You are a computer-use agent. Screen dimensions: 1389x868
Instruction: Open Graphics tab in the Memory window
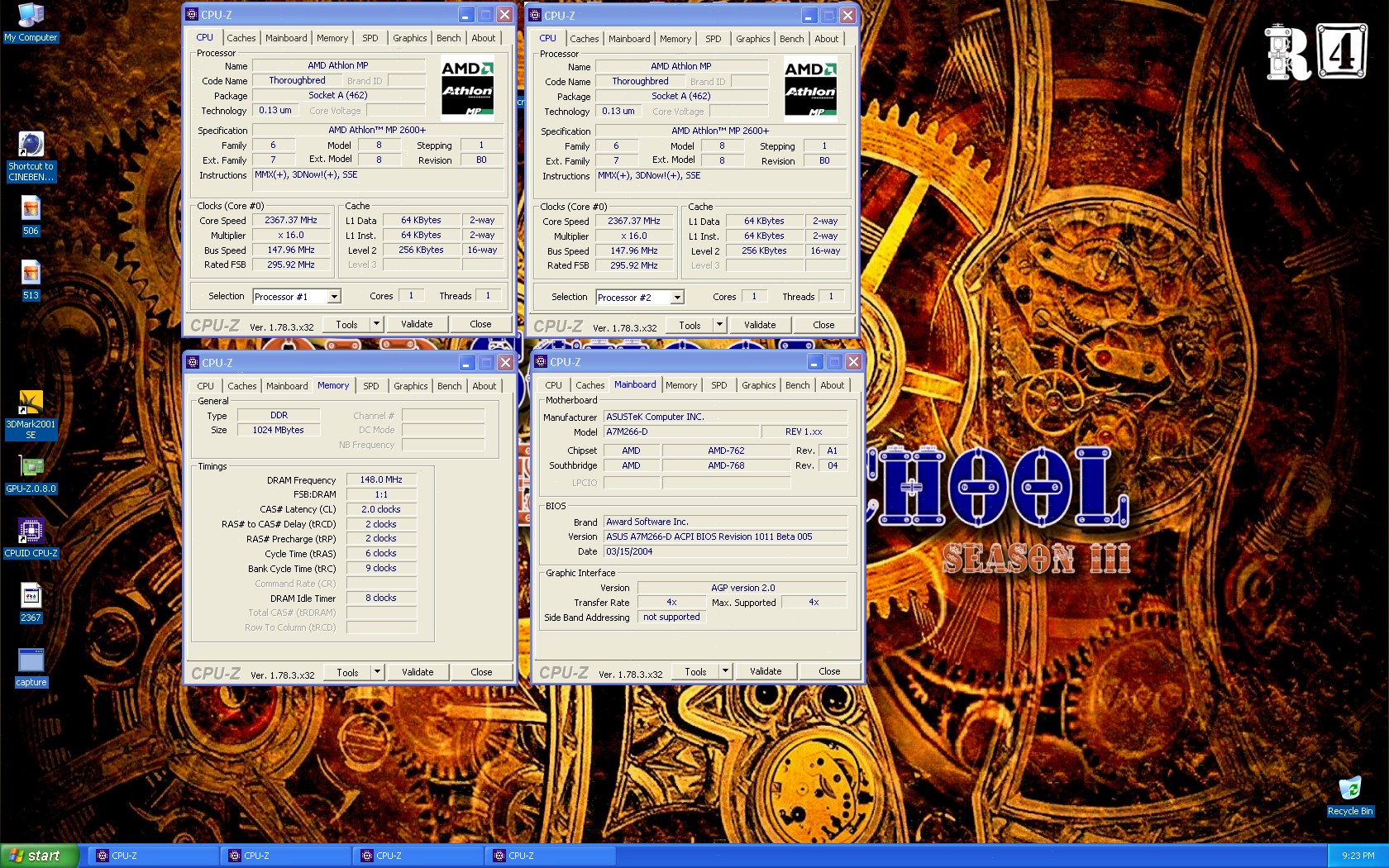pos(411,386)
